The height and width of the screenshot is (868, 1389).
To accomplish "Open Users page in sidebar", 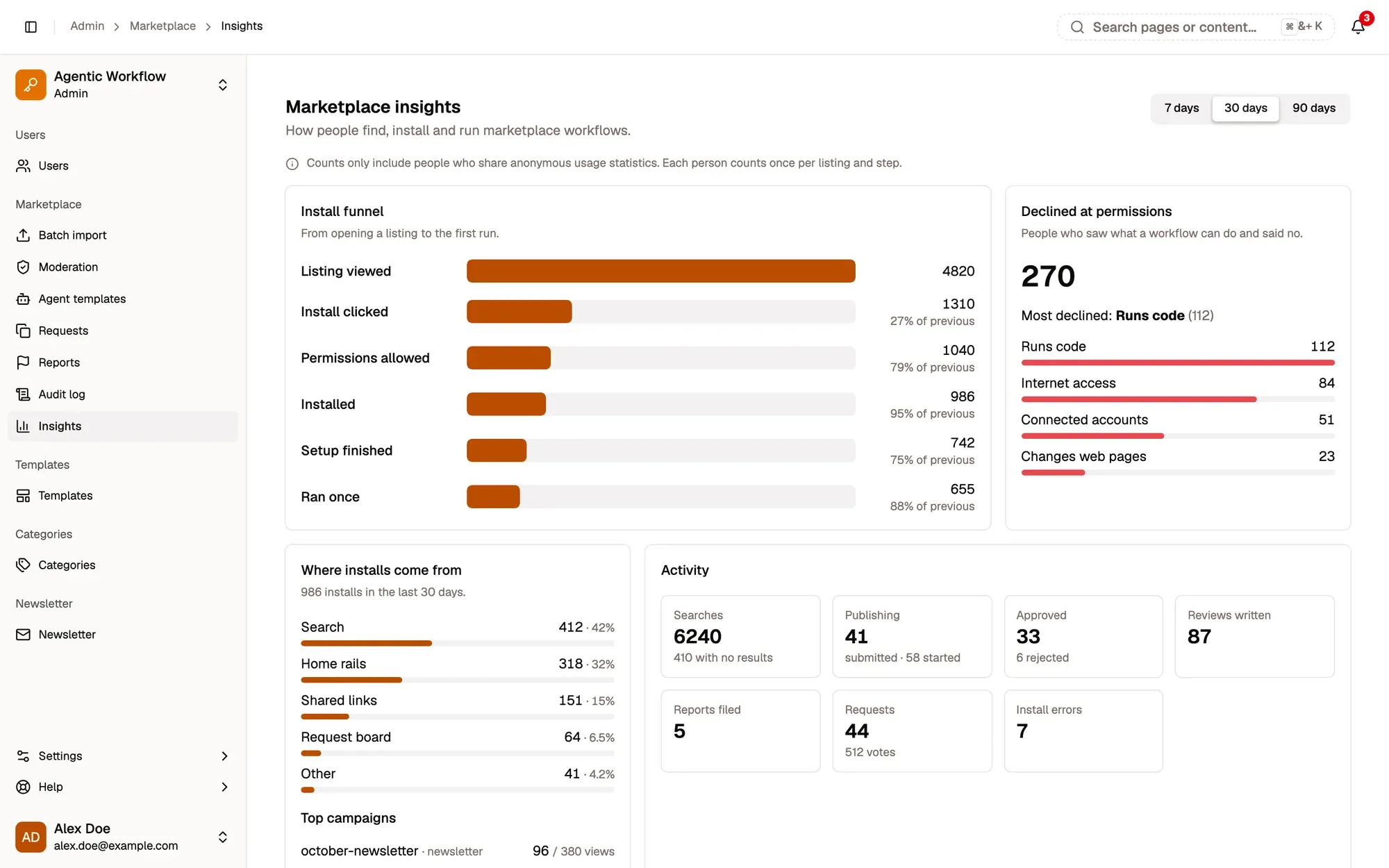I will tap(123, 166).
